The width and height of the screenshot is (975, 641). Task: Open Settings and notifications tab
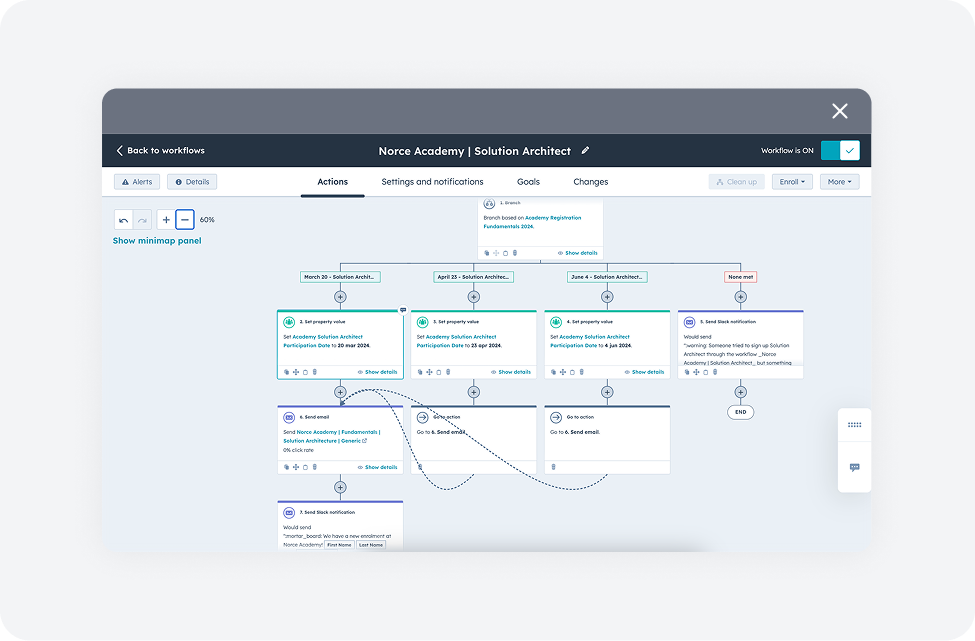[432, 182]
